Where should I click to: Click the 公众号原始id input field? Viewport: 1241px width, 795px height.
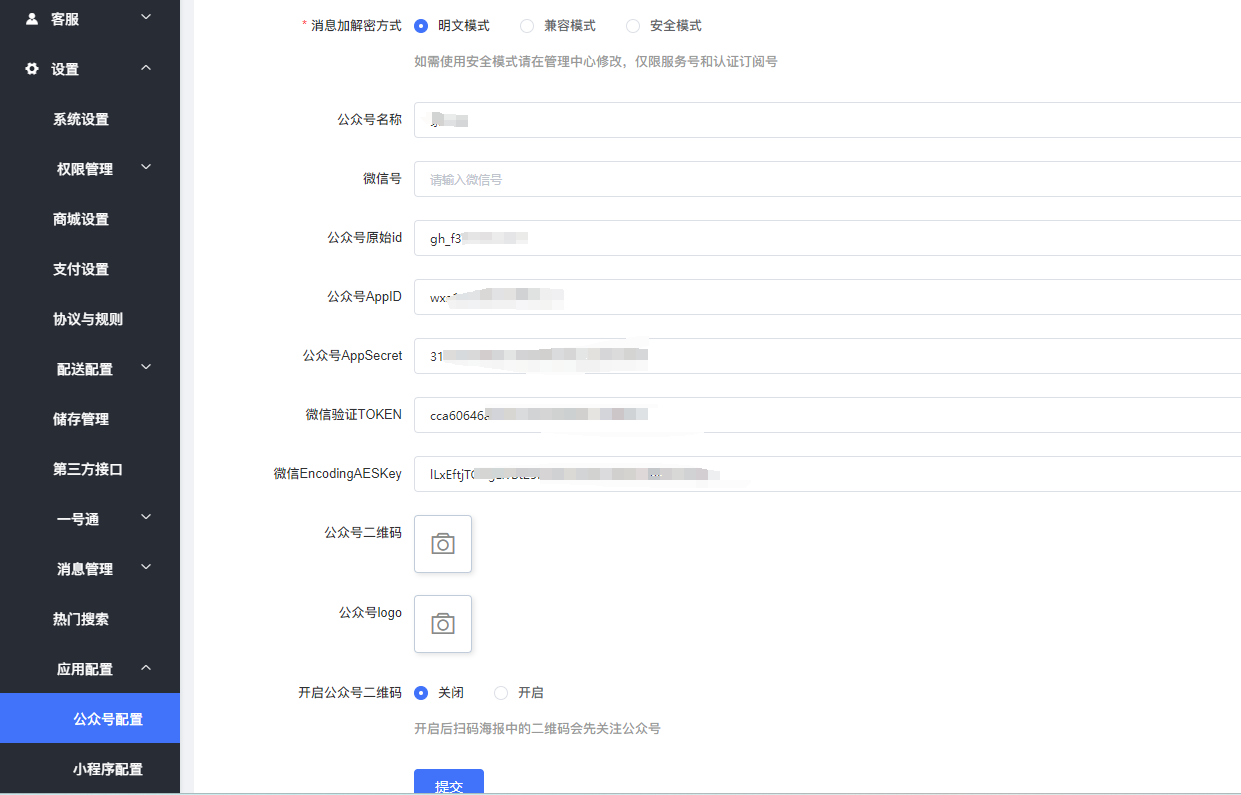coord(827,238)
